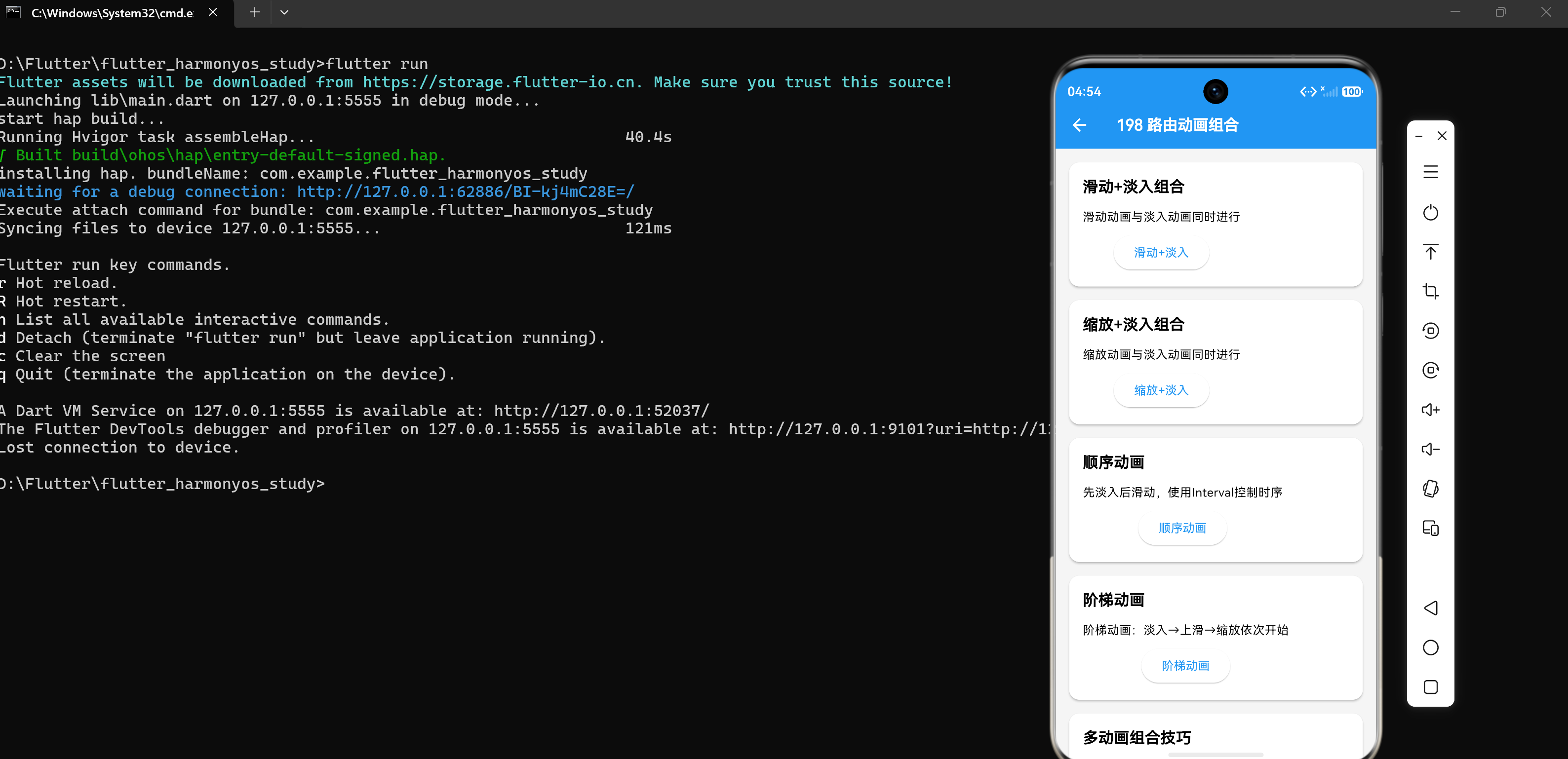Click the 'r Hot reload.' line
The height and width of the screenshot is (759, 1568).
coord(58,283)
